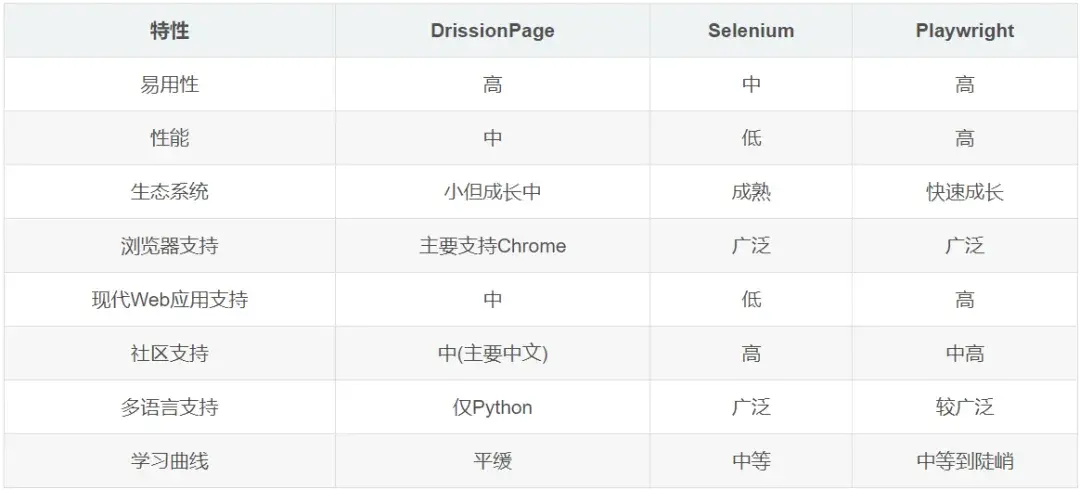Select the 中等到陡峭 cell
Viewport: 1080px width, 490px height.
(965, 460)
